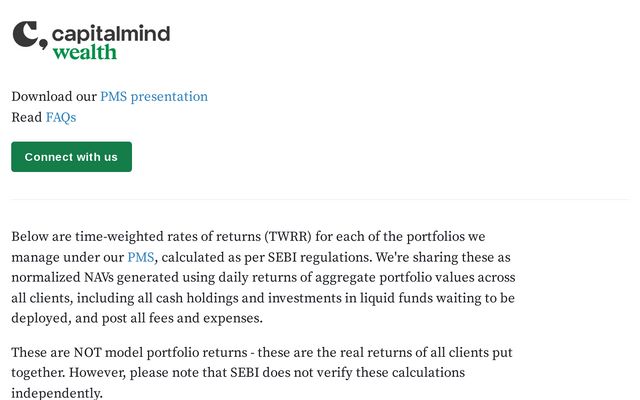
Task: Click the capitalmind wordmark in the header
Action: [x=110, y=33]
